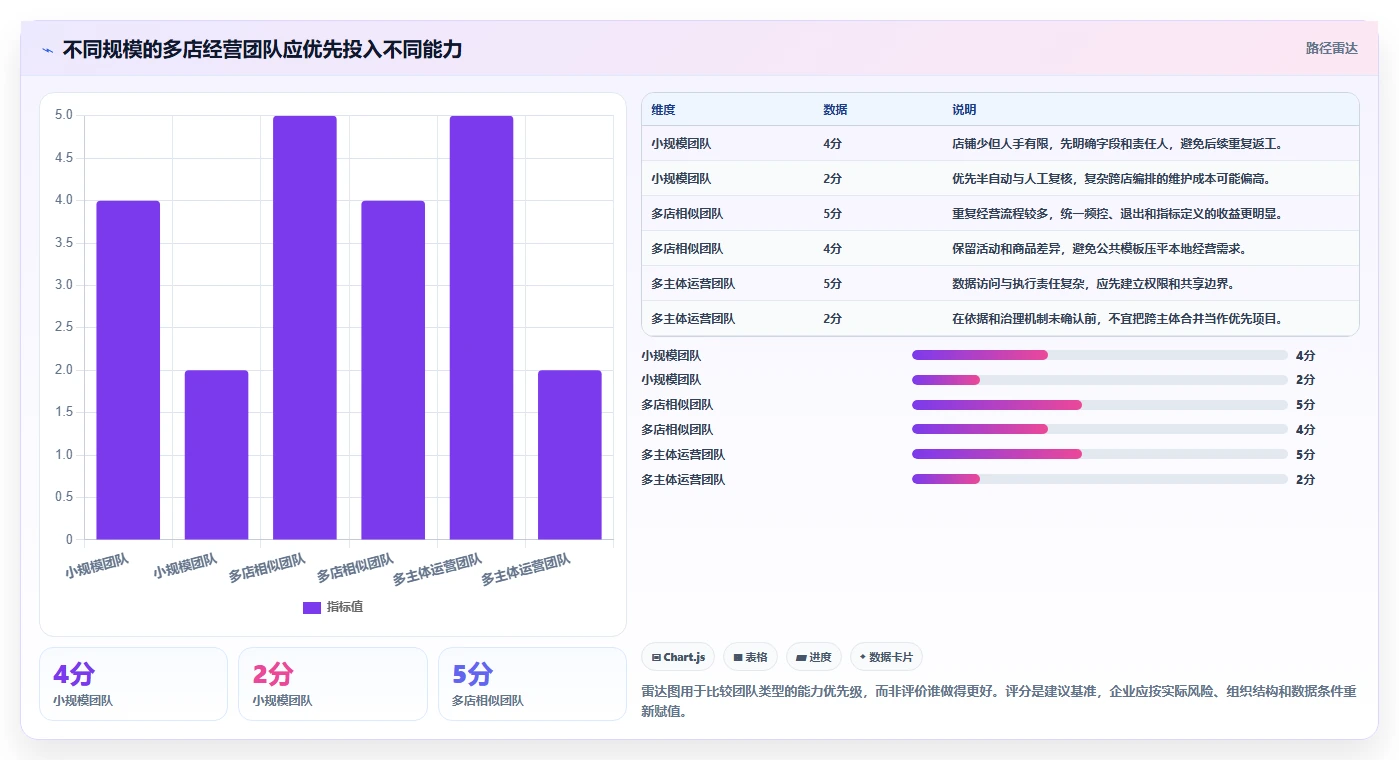Click the 小规模团队 progress bar scoring 2分
This screenshot has width=1399, height=760.
[1099, 380]
